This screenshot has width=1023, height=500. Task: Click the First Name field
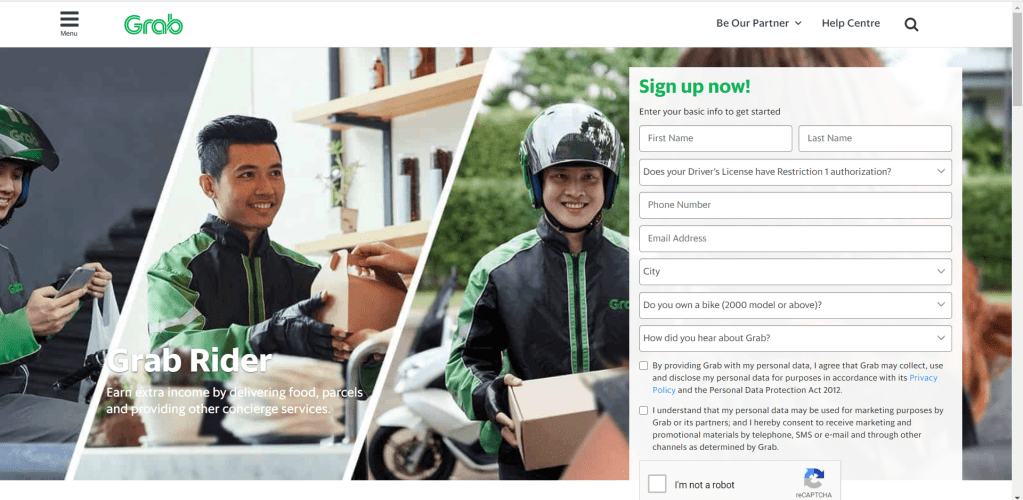pyautogui.click(x=716, y=138)
